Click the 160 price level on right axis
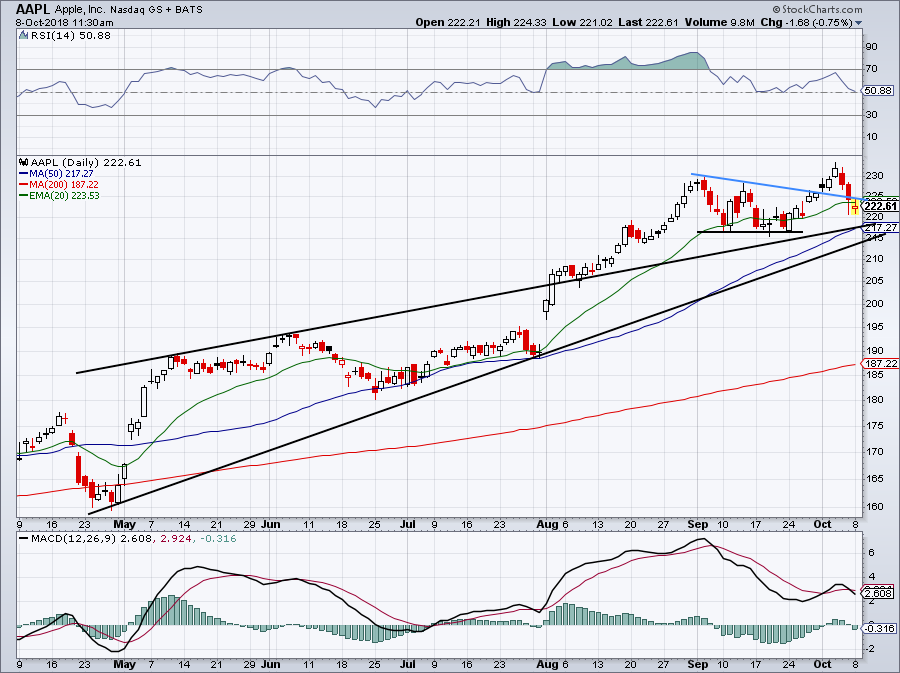 875,507
